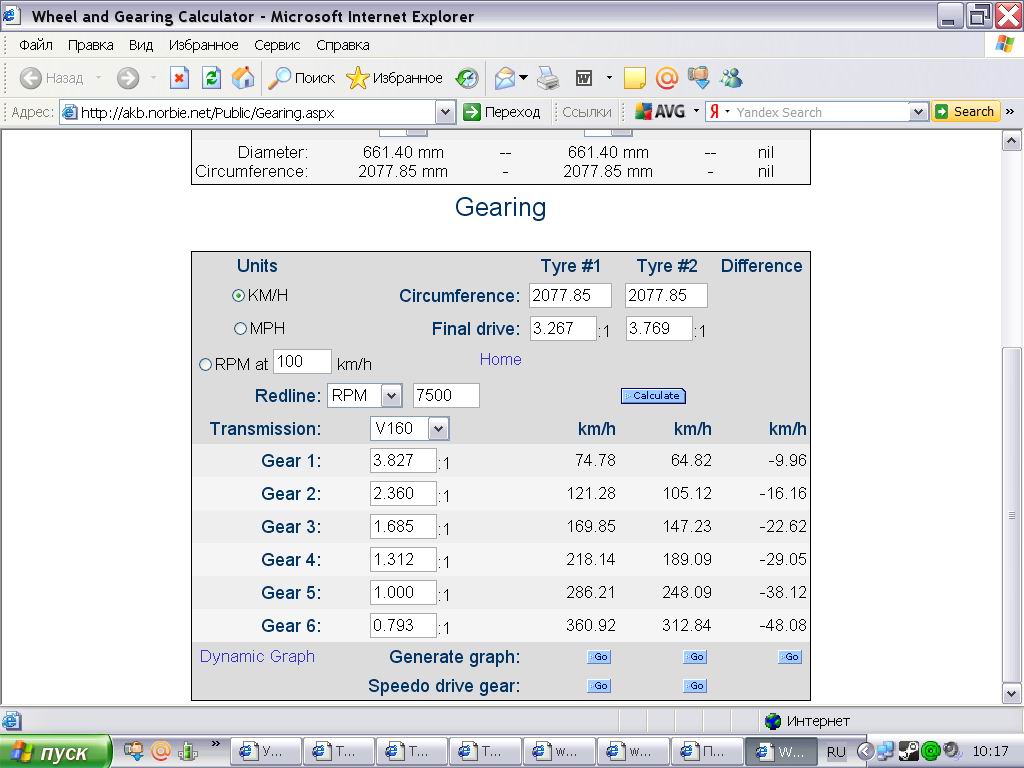Viewport: 1024px width, 768px height.
Task: Open the Сервис menu
Action: pos(277,45)
